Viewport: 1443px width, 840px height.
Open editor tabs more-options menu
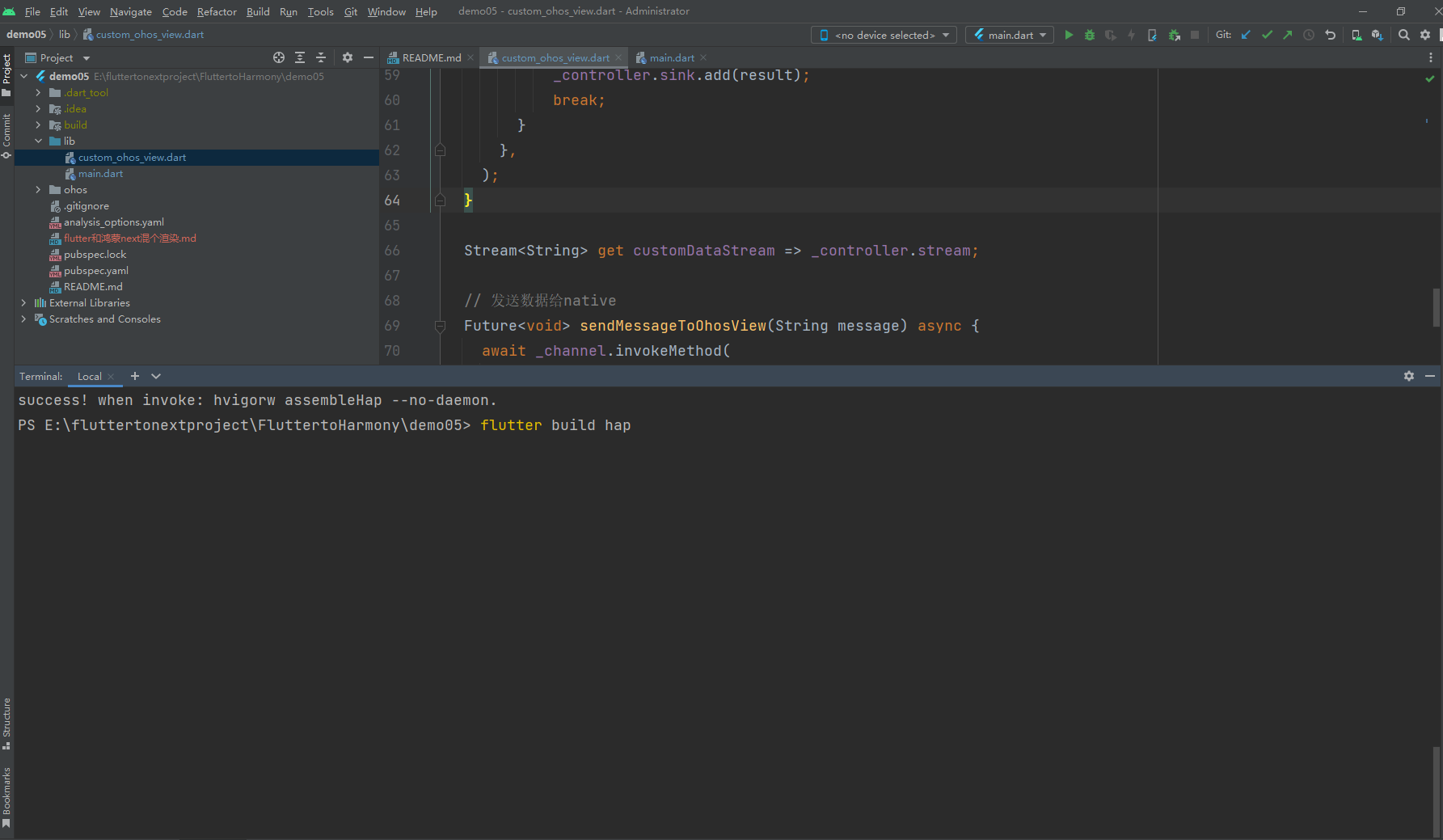pyautogui.click(x=1431, y=57)
